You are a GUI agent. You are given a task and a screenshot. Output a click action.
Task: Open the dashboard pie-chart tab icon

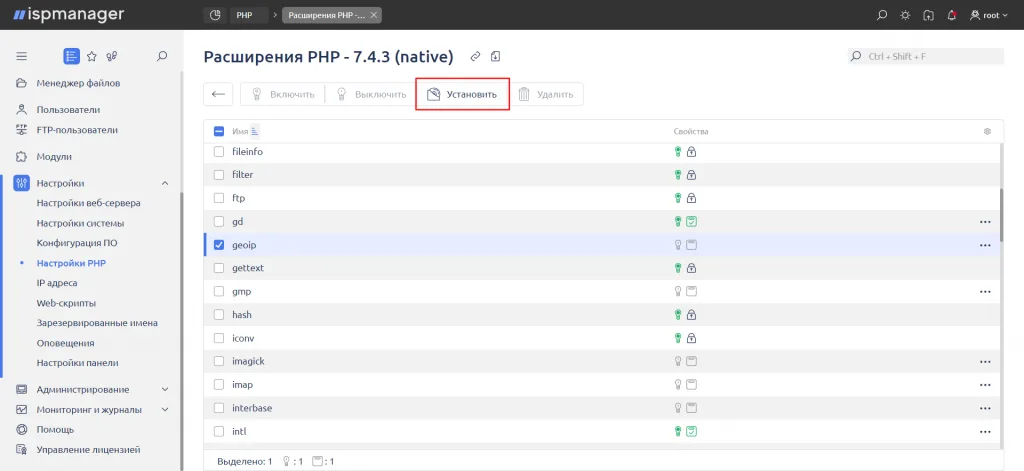(x=216, y=15)
